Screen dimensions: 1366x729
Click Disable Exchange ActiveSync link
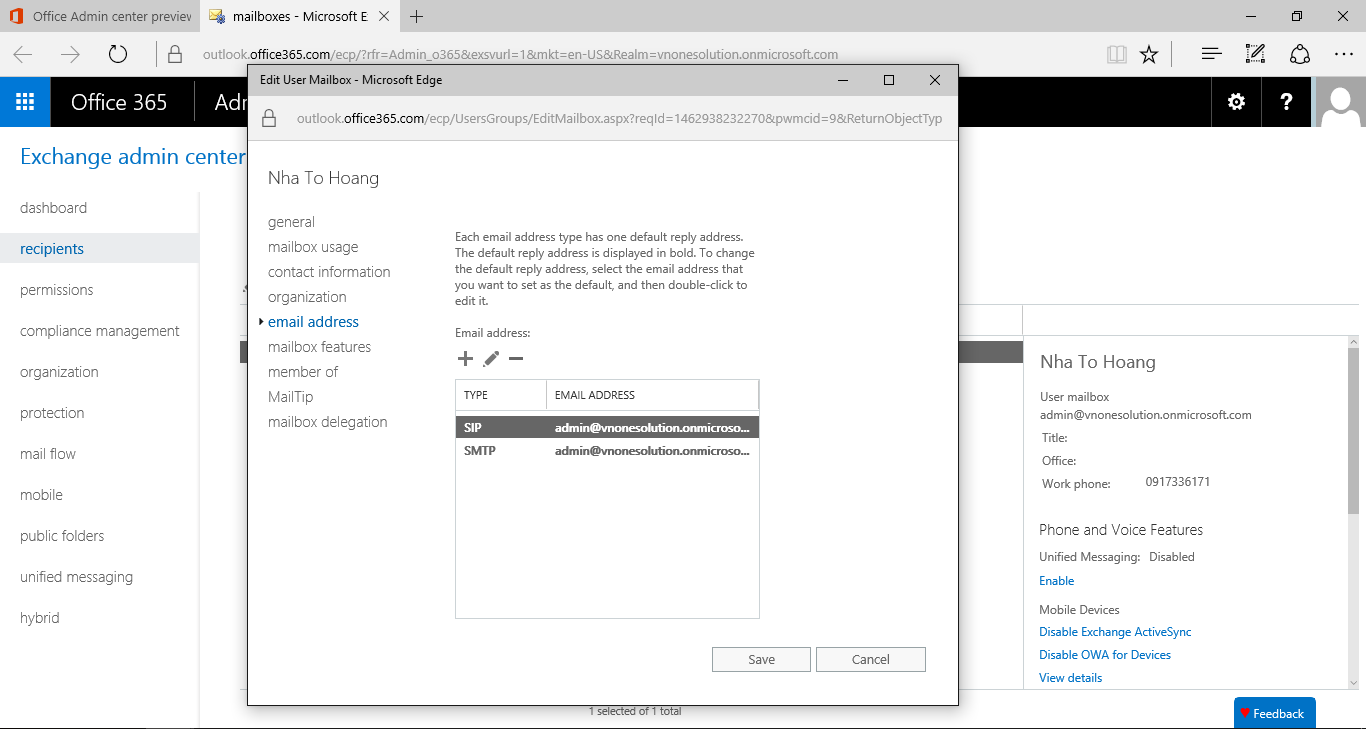(x=1115, y=632)
